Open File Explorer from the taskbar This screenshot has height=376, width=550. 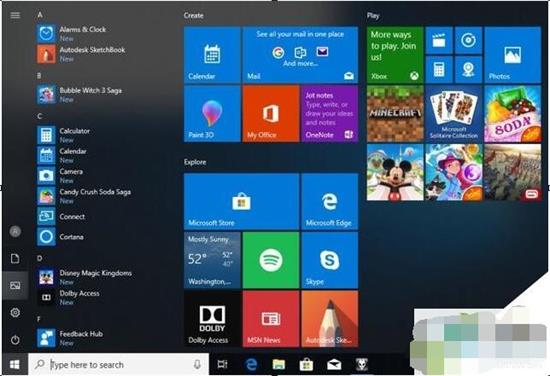click(x=279, y=364)
